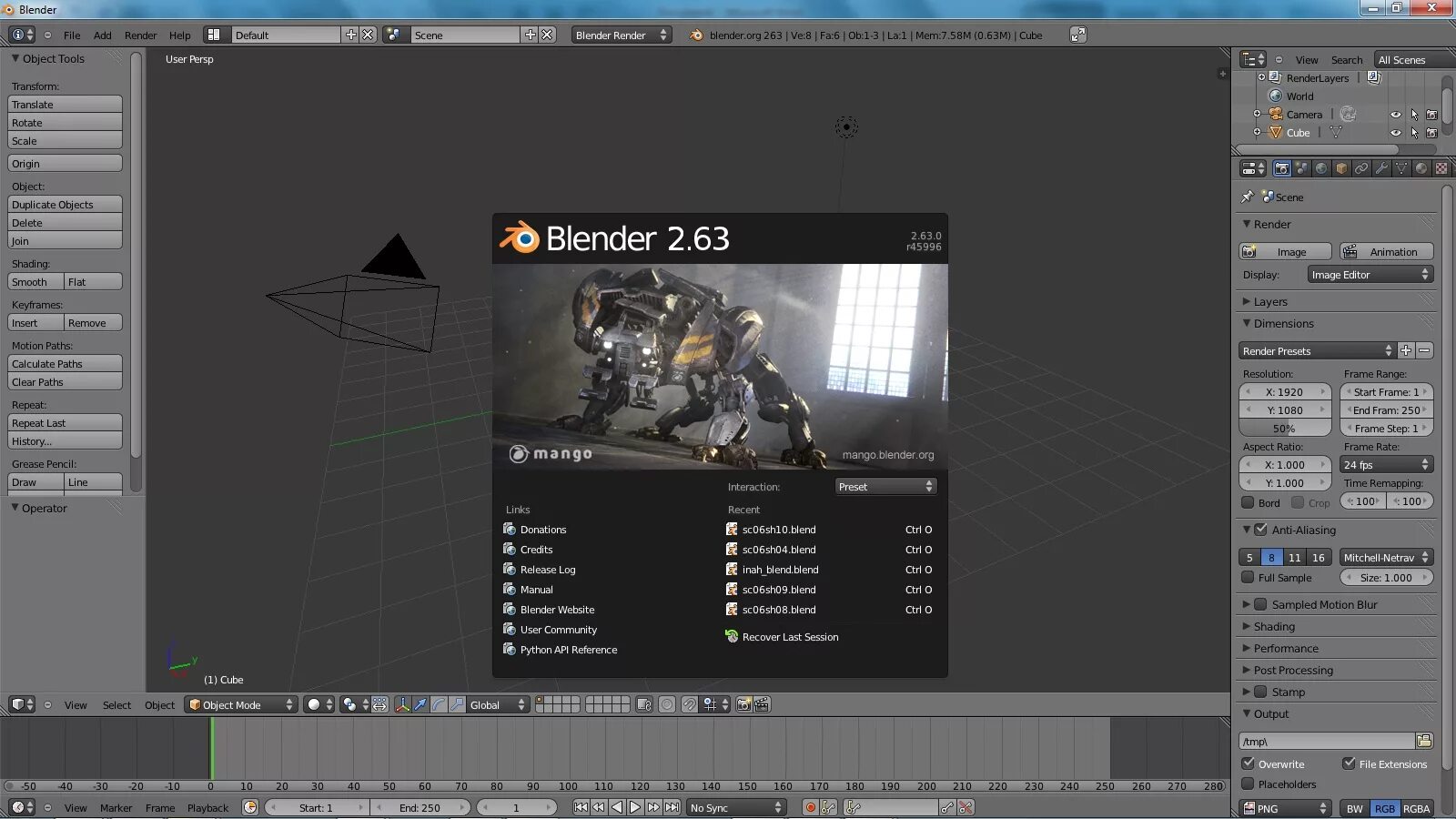Toggle visibility eye for the Cube object
This screenshot has height=819, width=1456.
point(1395,133)
